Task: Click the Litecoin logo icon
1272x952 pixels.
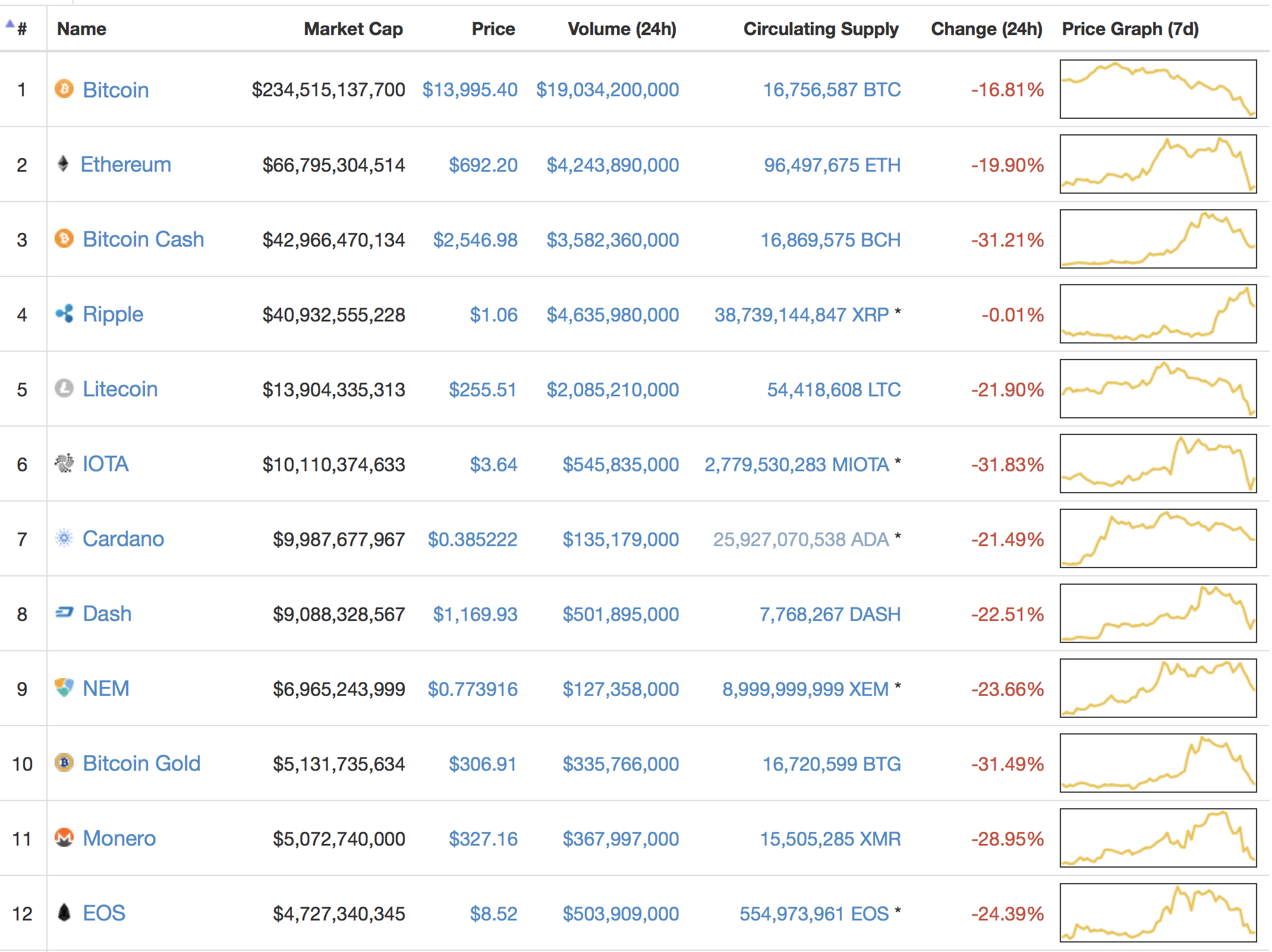Action: (x=64, y=389)
